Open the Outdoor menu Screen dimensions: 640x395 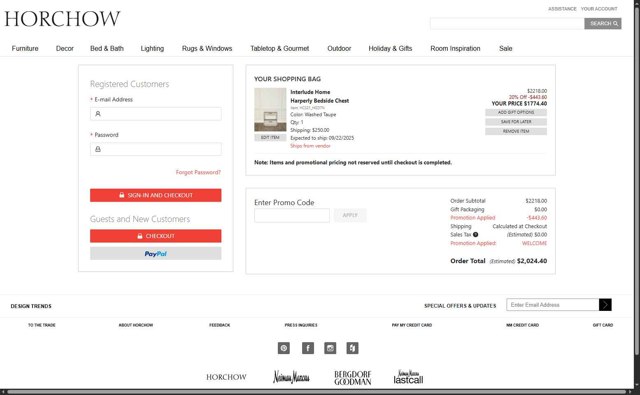coord(339,49)
